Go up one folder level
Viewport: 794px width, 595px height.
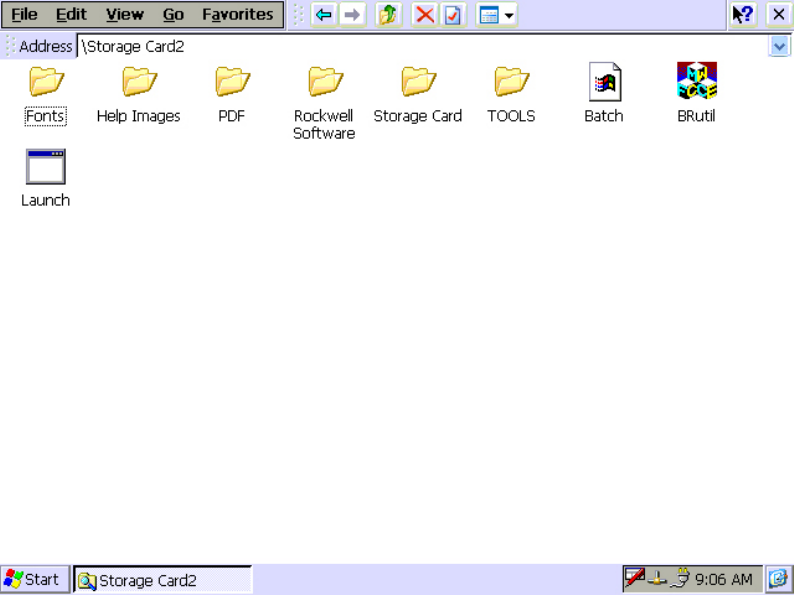coord(388,15)
